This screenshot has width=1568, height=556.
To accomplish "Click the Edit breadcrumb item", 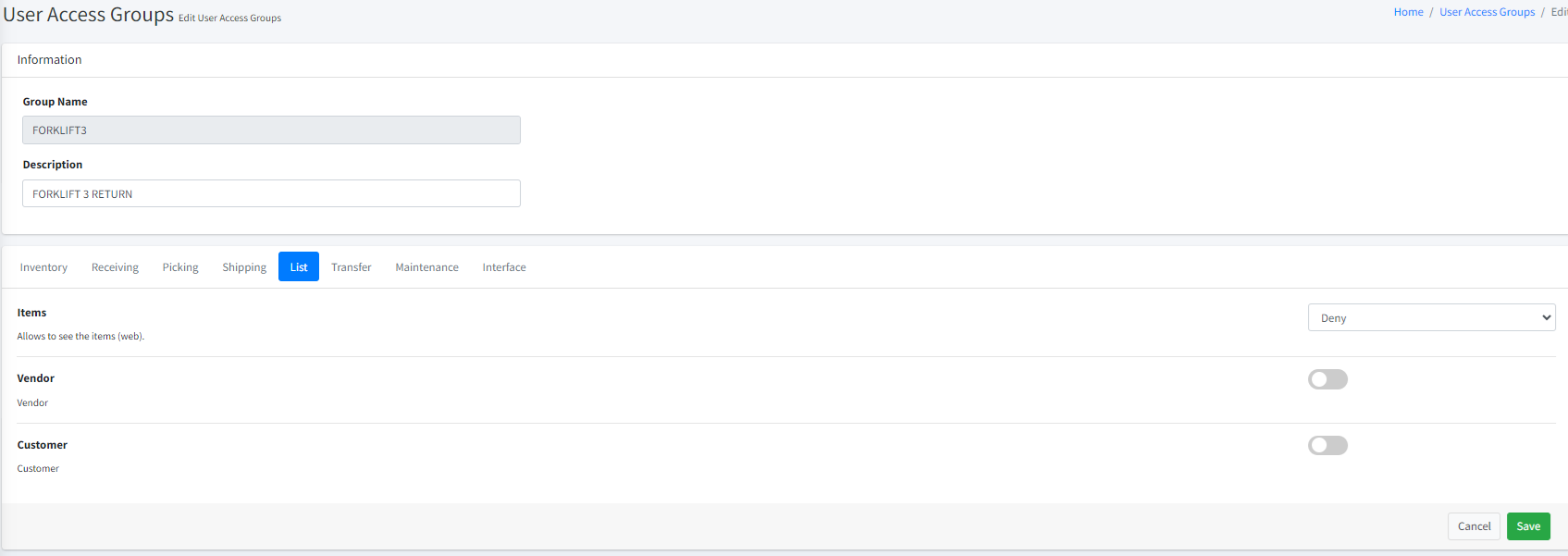I will pyautogui.click(x=1559, y=12).
